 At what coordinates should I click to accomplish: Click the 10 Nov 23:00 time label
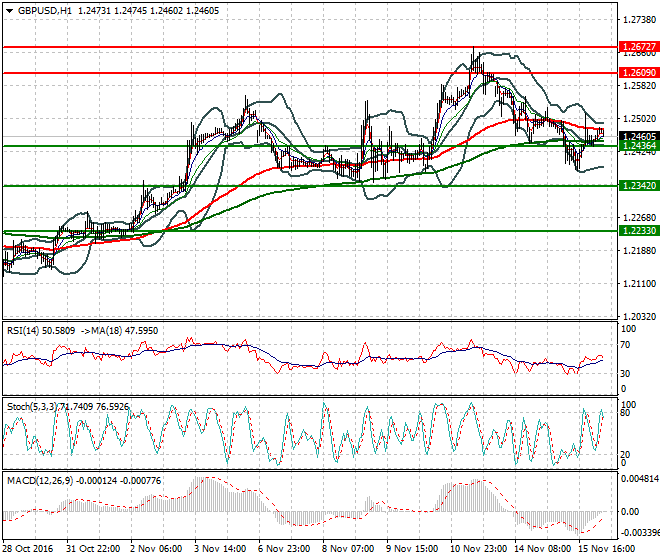click(479, 549)
